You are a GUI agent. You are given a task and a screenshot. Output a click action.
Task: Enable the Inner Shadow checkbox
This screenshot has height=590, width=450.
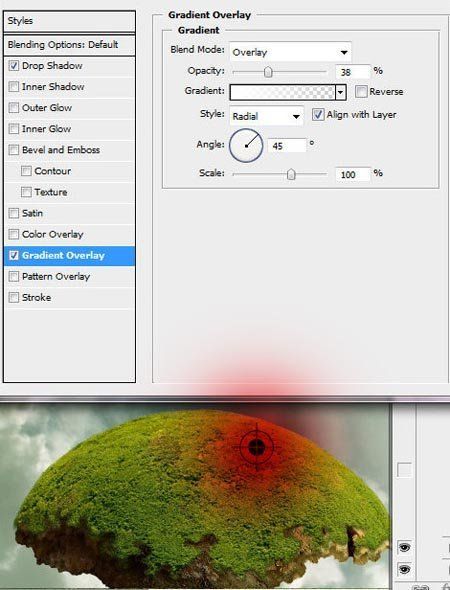[14, 87]
